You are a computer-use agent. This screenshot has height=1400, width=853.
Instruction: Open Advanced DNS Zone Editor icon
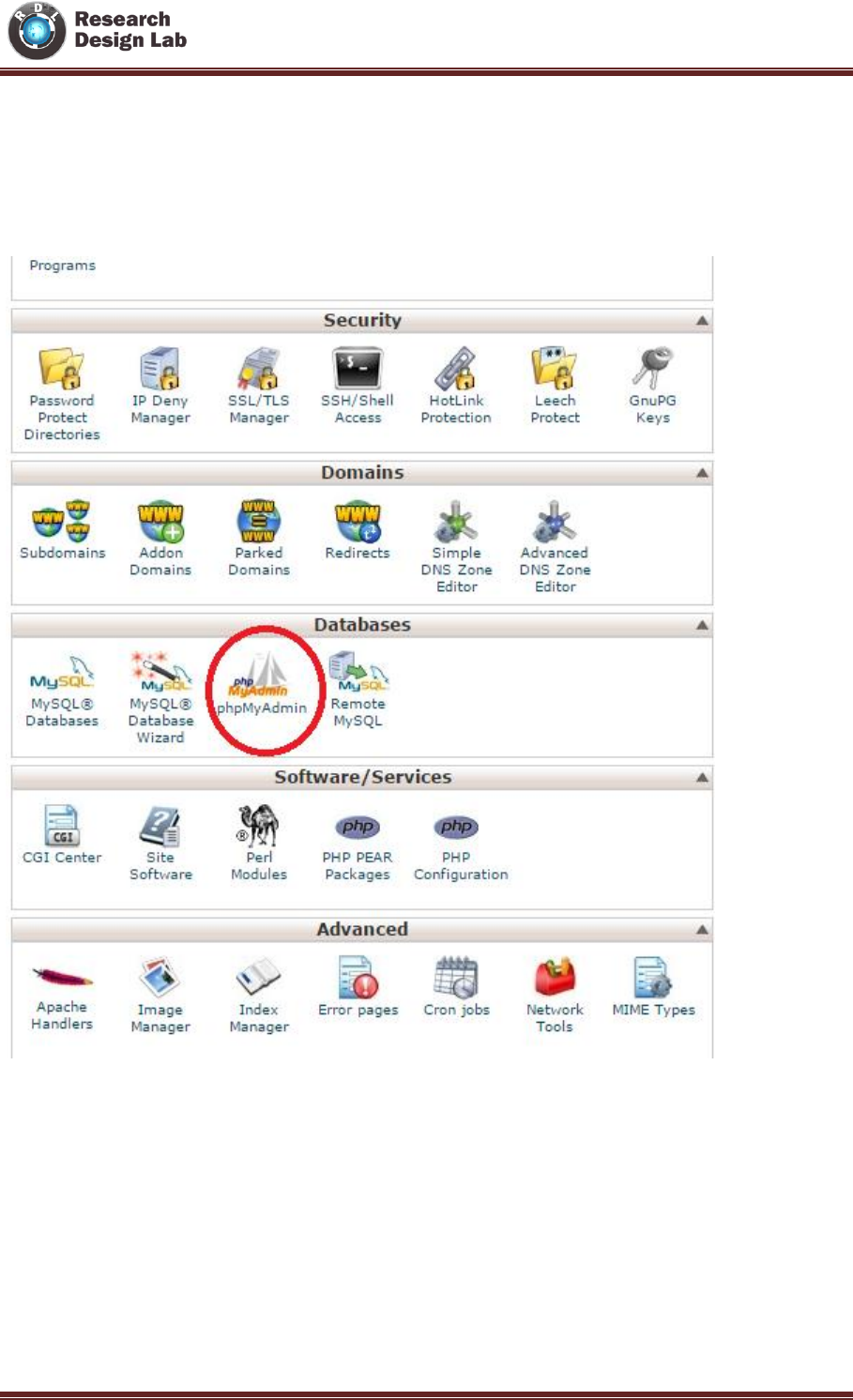[x=555, y=521]
